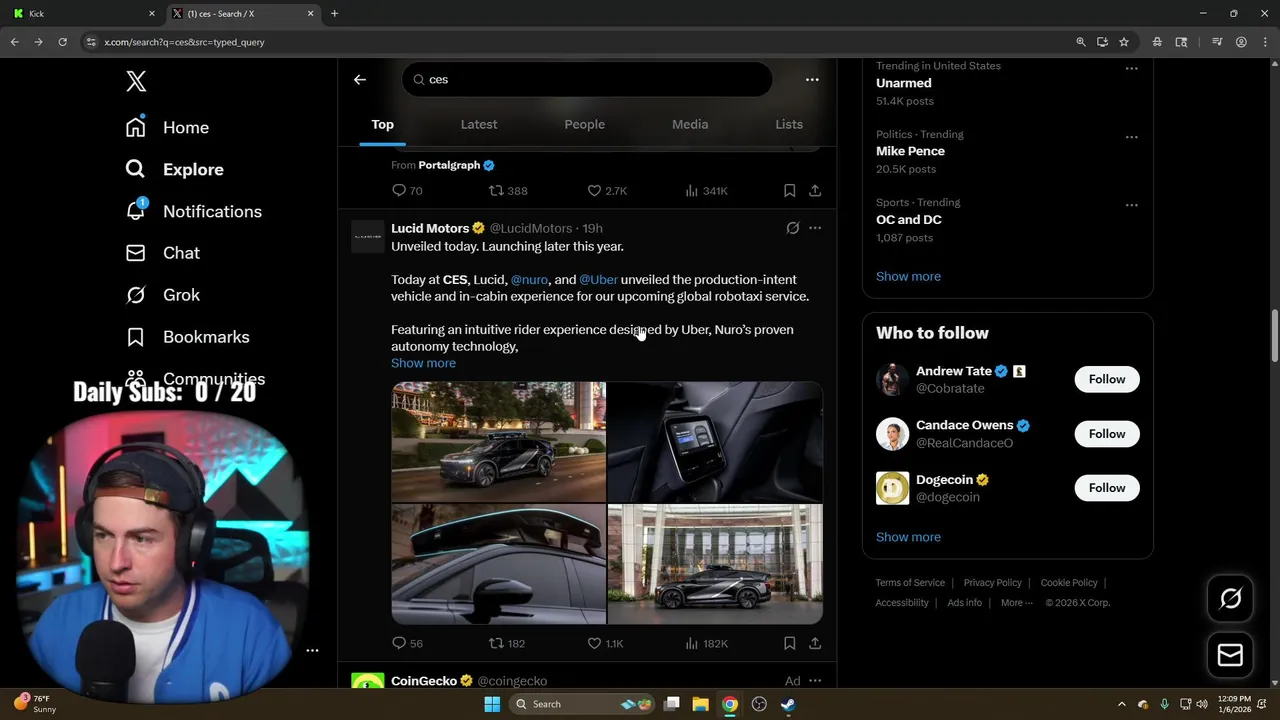Open Lucid Motors profile name
1280x720 pixels.
[430, 228]
